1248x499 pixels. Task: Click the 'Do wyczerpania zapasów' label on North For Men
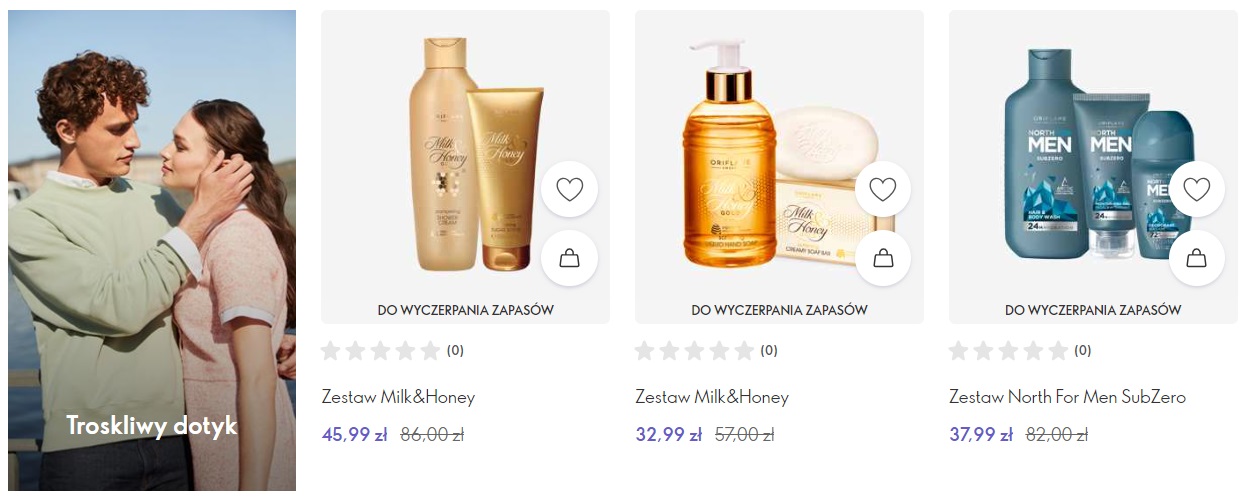1093,310
